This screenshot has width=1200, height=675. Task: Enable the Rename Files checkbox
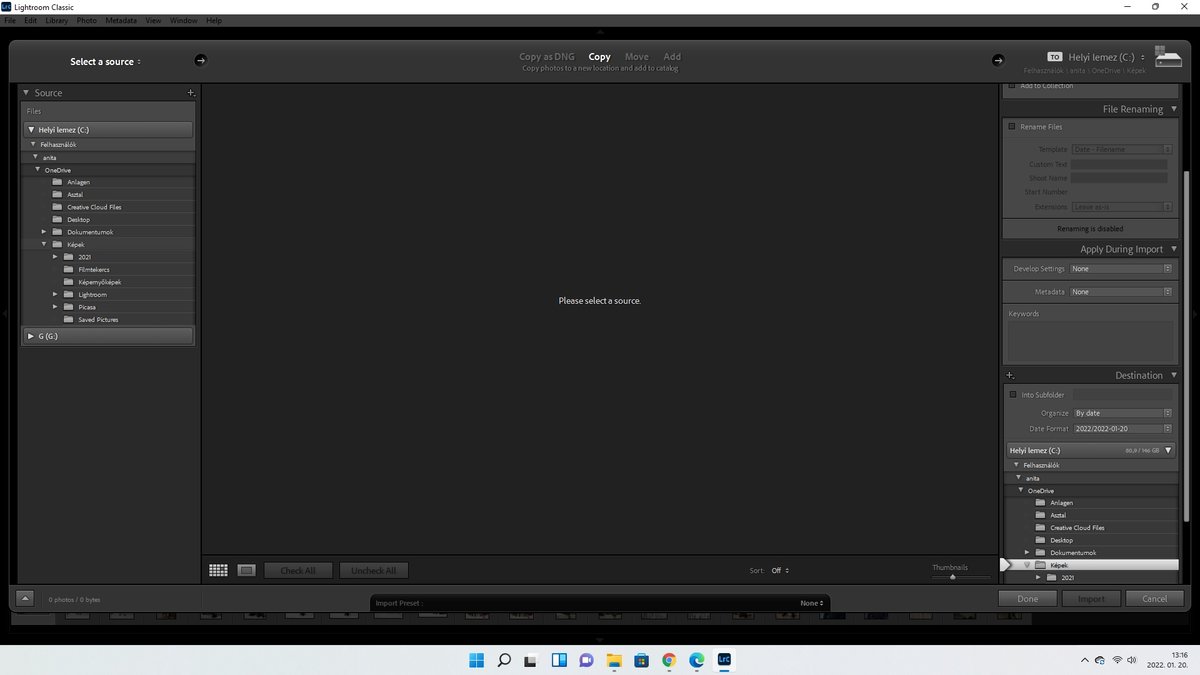[1012, 127]
